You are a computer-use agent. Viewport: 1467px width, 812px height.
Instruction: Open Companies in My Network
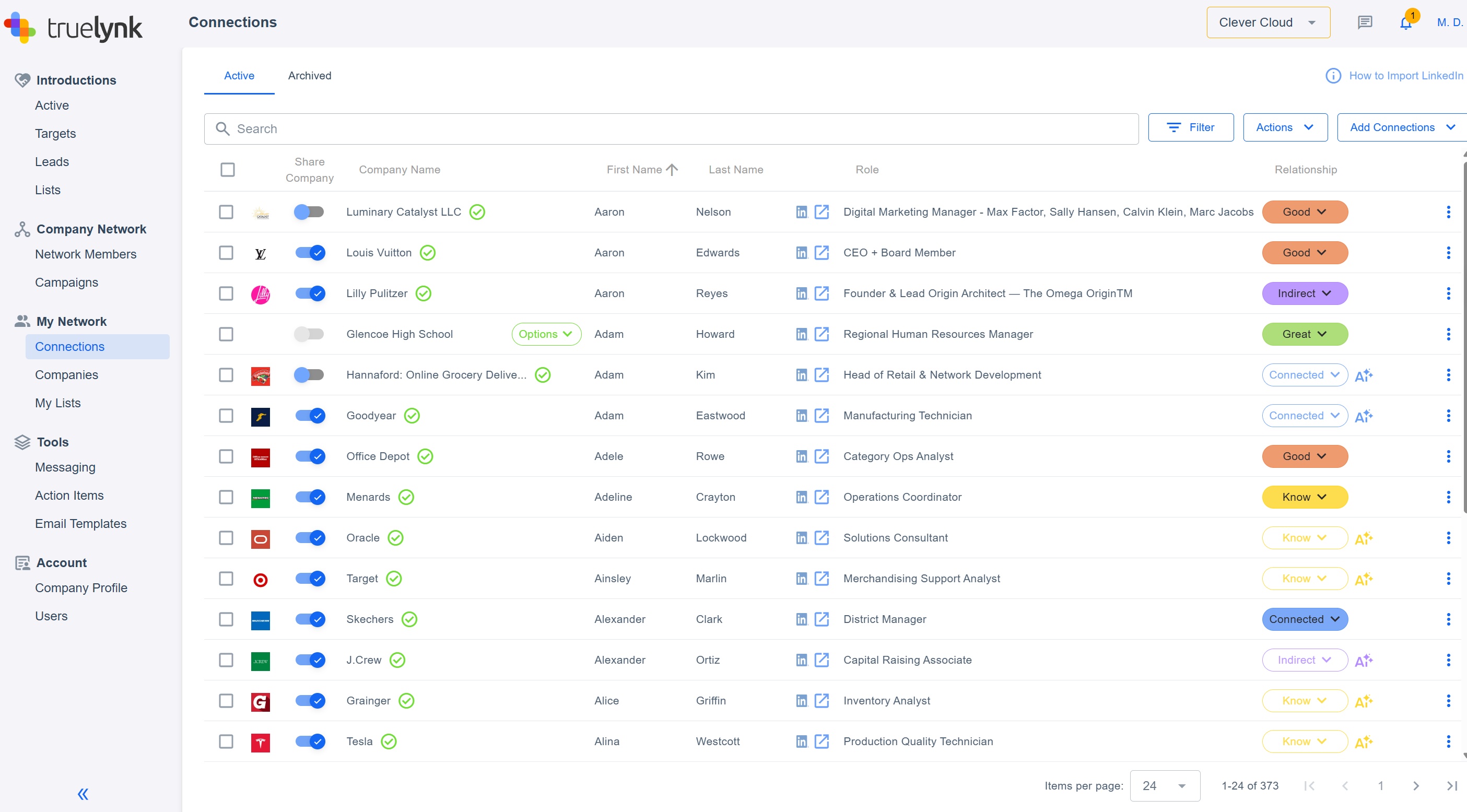coord(67,375)
